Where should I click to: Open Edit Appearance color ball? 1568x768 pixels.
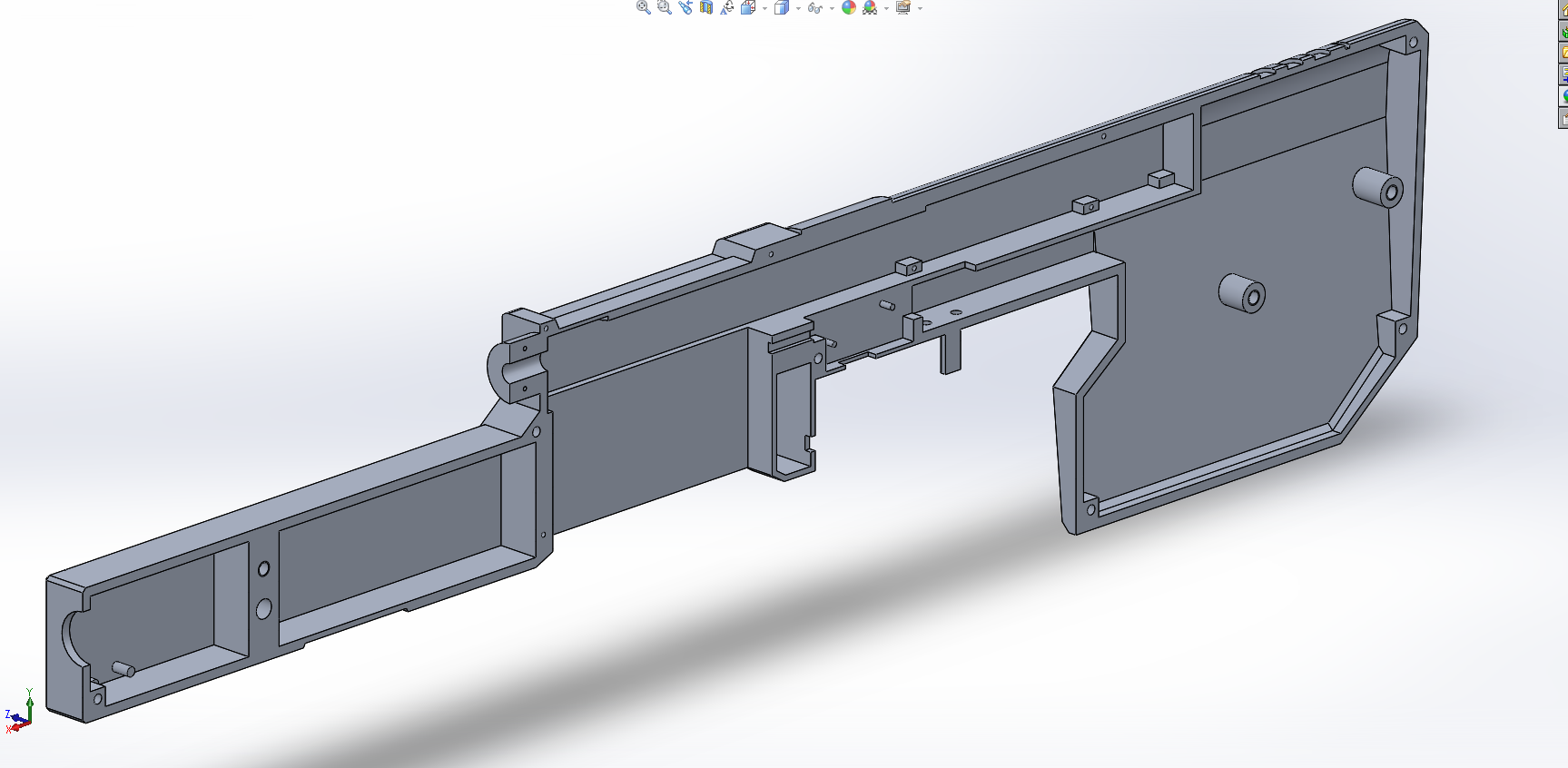point(849,7)
